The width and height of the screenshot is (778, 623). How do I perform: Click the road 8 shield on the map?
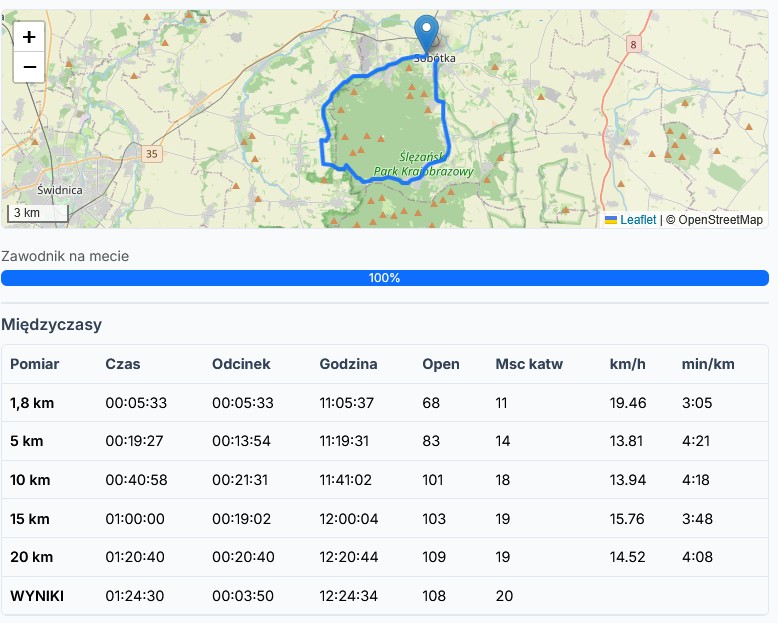coord(633,44)
